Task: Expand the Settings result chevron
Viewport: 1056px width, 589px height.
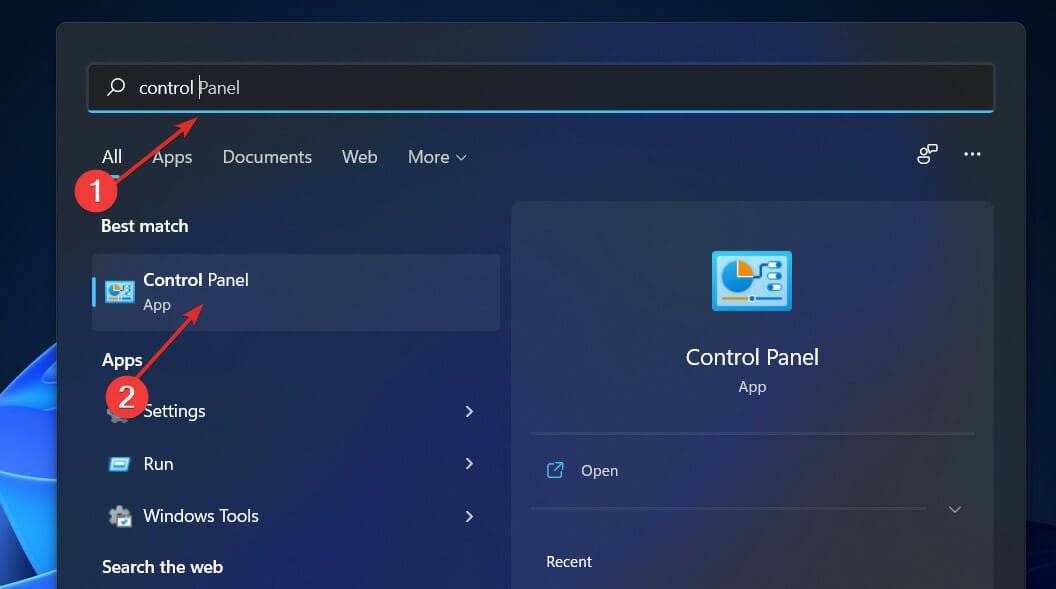Action: pos(469,410)
